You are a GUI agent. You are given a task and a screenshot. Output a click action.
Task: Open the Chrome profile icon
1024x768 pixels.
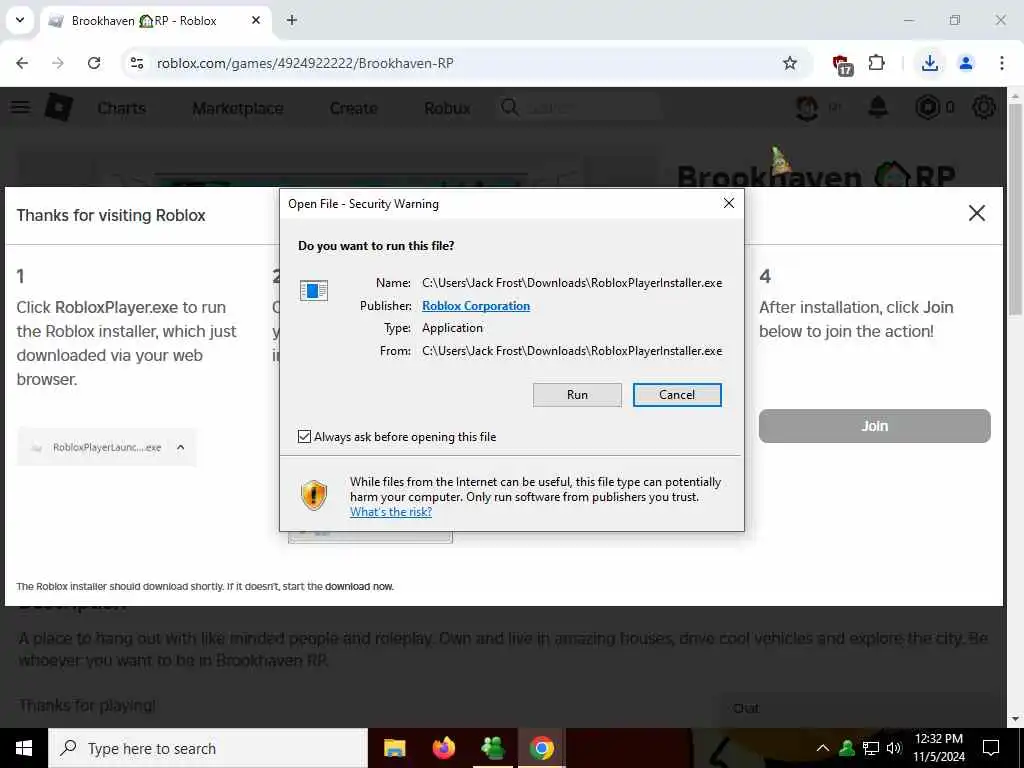click(x=965, y=63)
